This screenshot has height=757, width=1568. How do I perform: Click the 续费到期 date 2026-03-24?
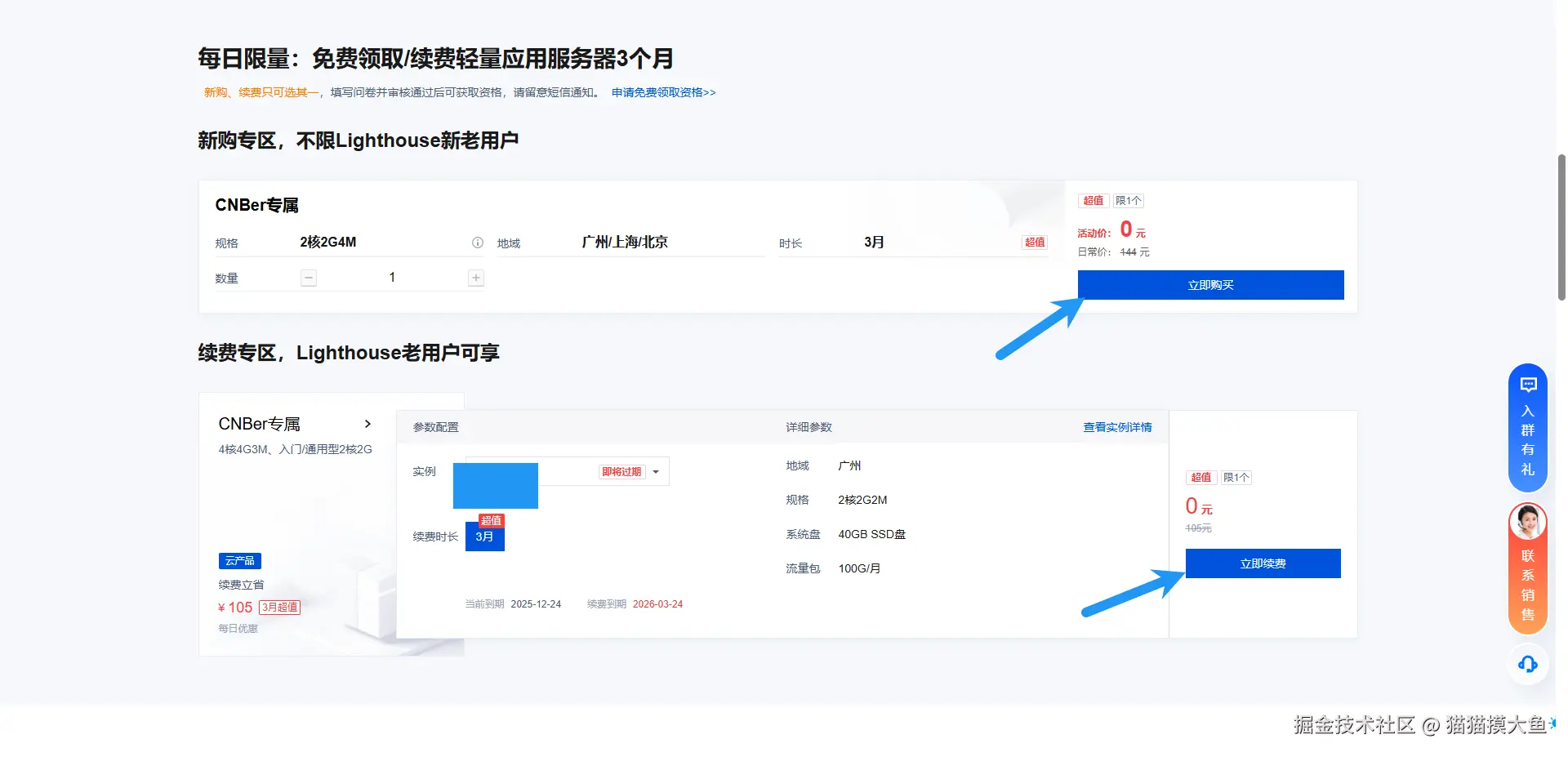[657, 604]
